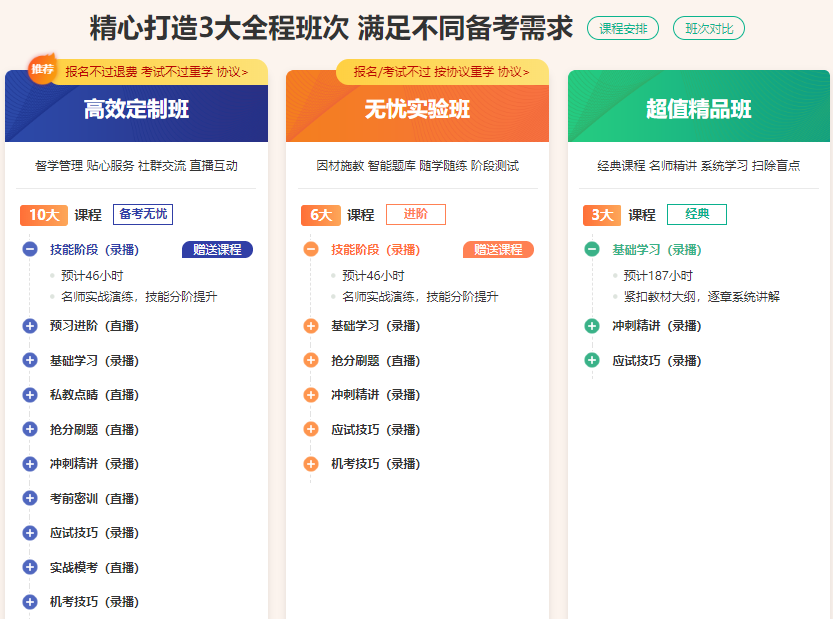Collapse 技能阶段 minus icon in 高效定制班

point(30,250)
